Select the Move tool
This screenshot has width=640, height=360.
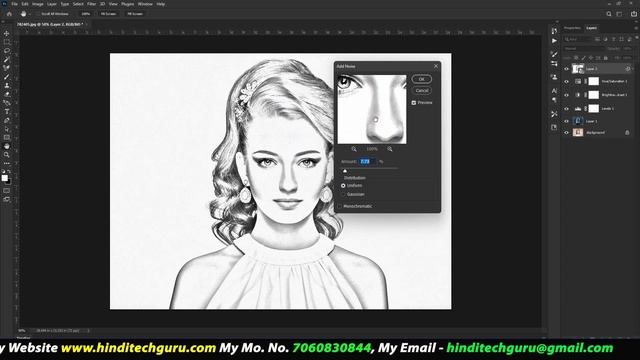tap(7, 33)
